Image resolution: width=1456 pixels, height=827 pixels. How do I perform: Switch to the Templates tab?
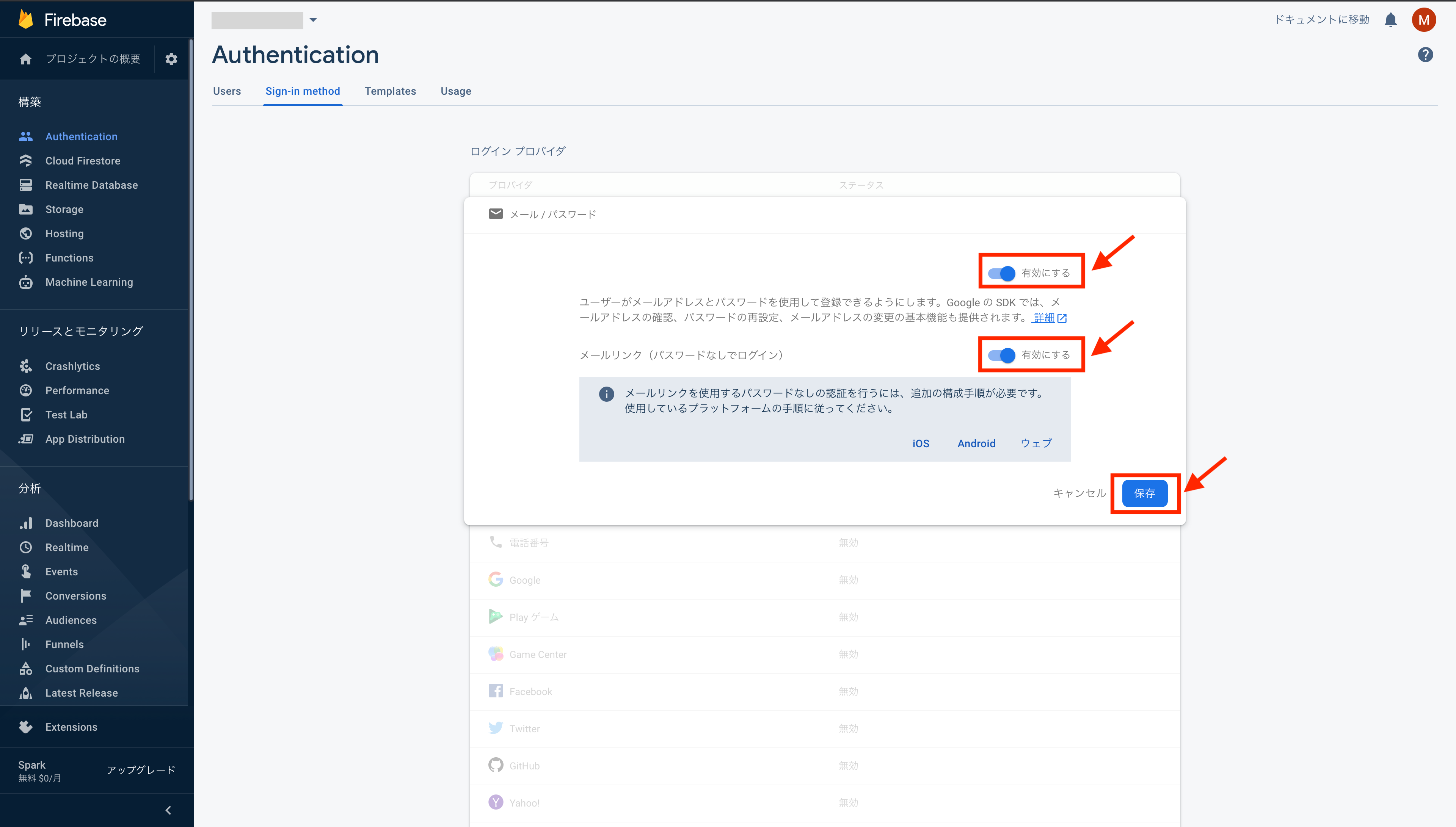pyautogui.click(x=390, y=91)
